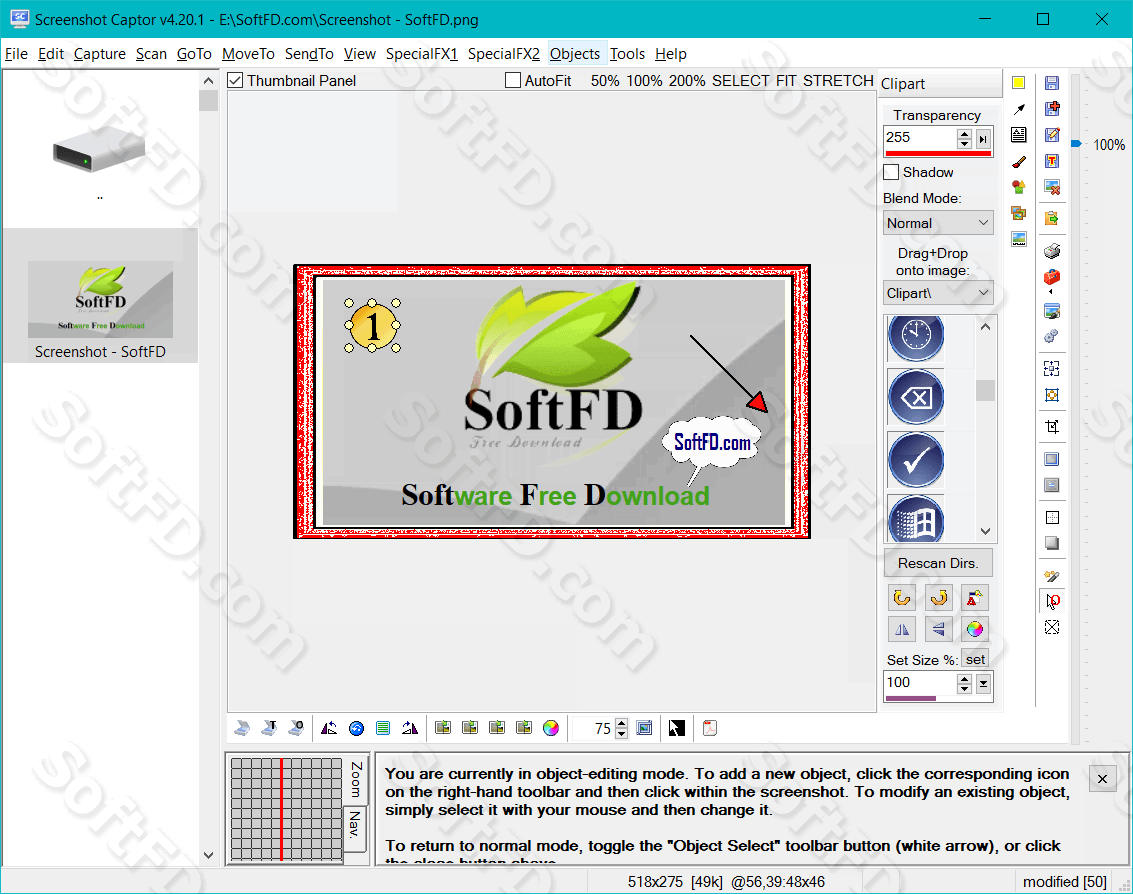
Task: Click the STRETCH zoom option
Action: pos(838,80)
